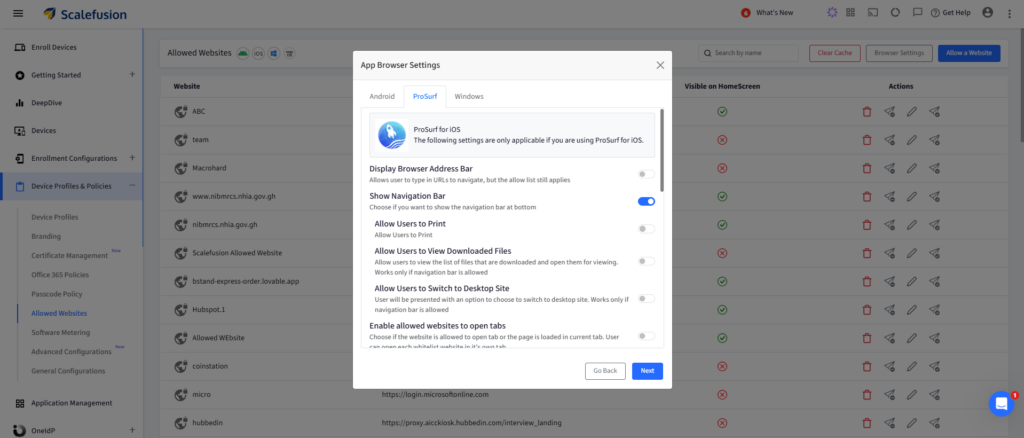Image resolution: width=1024 pixels, height=438 pixels.
Task: Collapse Device Profiles & Policies section
Action: coord(132,185)
